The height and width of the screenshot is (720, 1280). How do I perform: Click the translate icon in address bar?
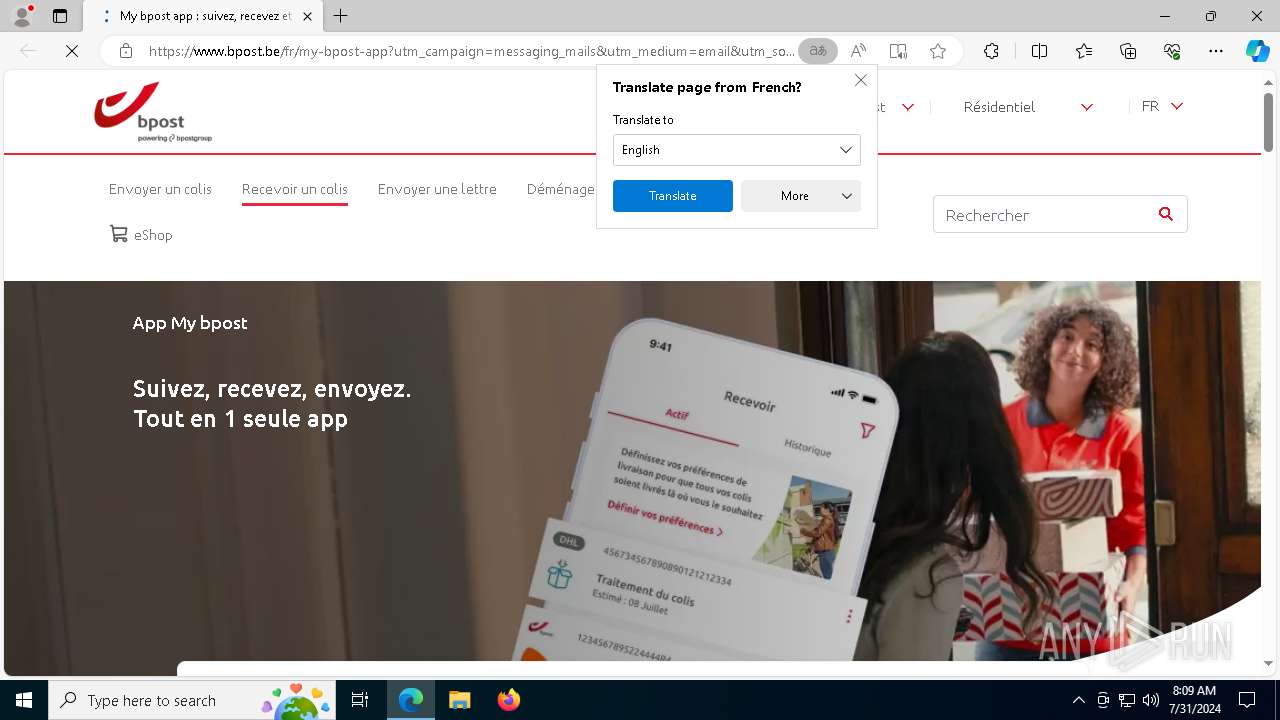coord(818,51)
